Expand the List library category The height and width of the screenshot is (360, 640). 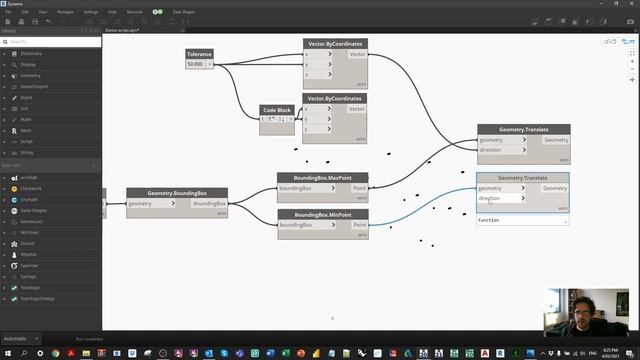pyautogui.click(x=4, y=109)
